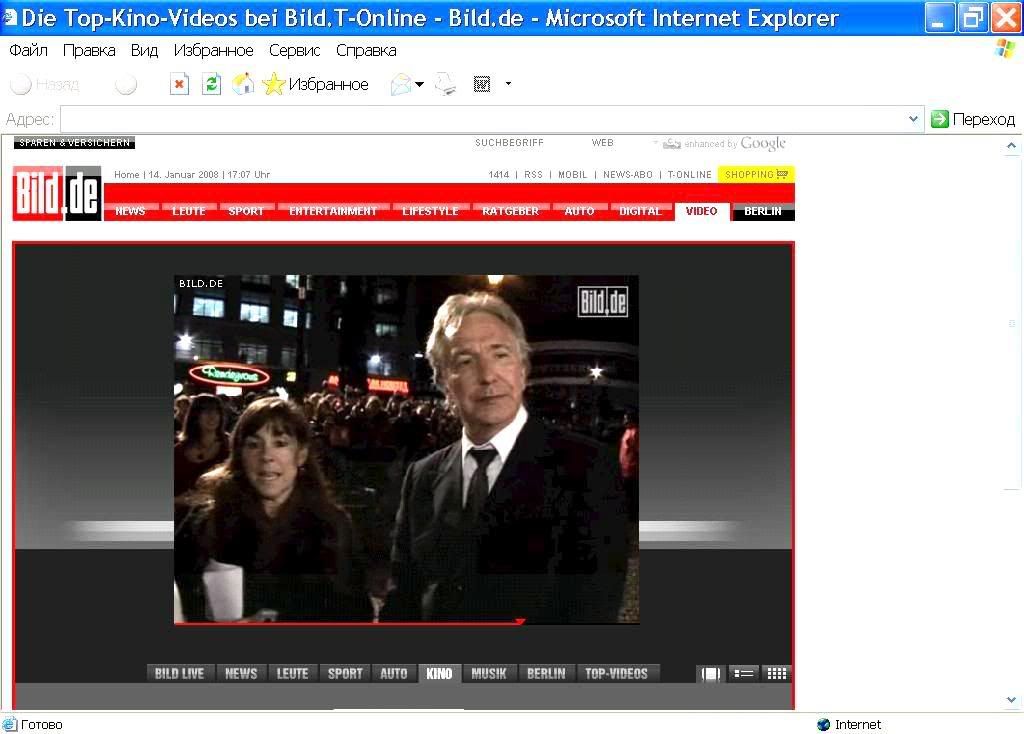
Task: Open the Избранное menu in menu bar
Action: [x=213, y=50]
